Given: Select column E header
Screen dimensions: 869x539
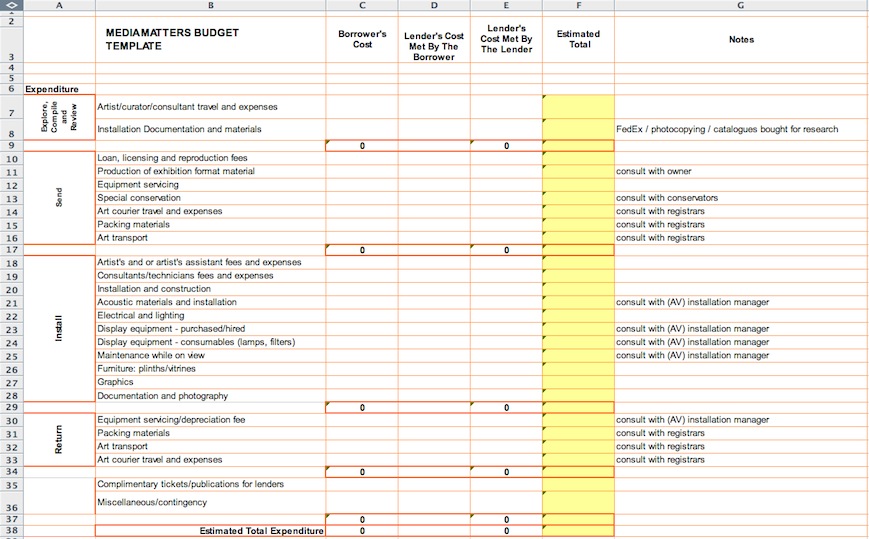Looking at the screenshot, I should pos(506,5).
